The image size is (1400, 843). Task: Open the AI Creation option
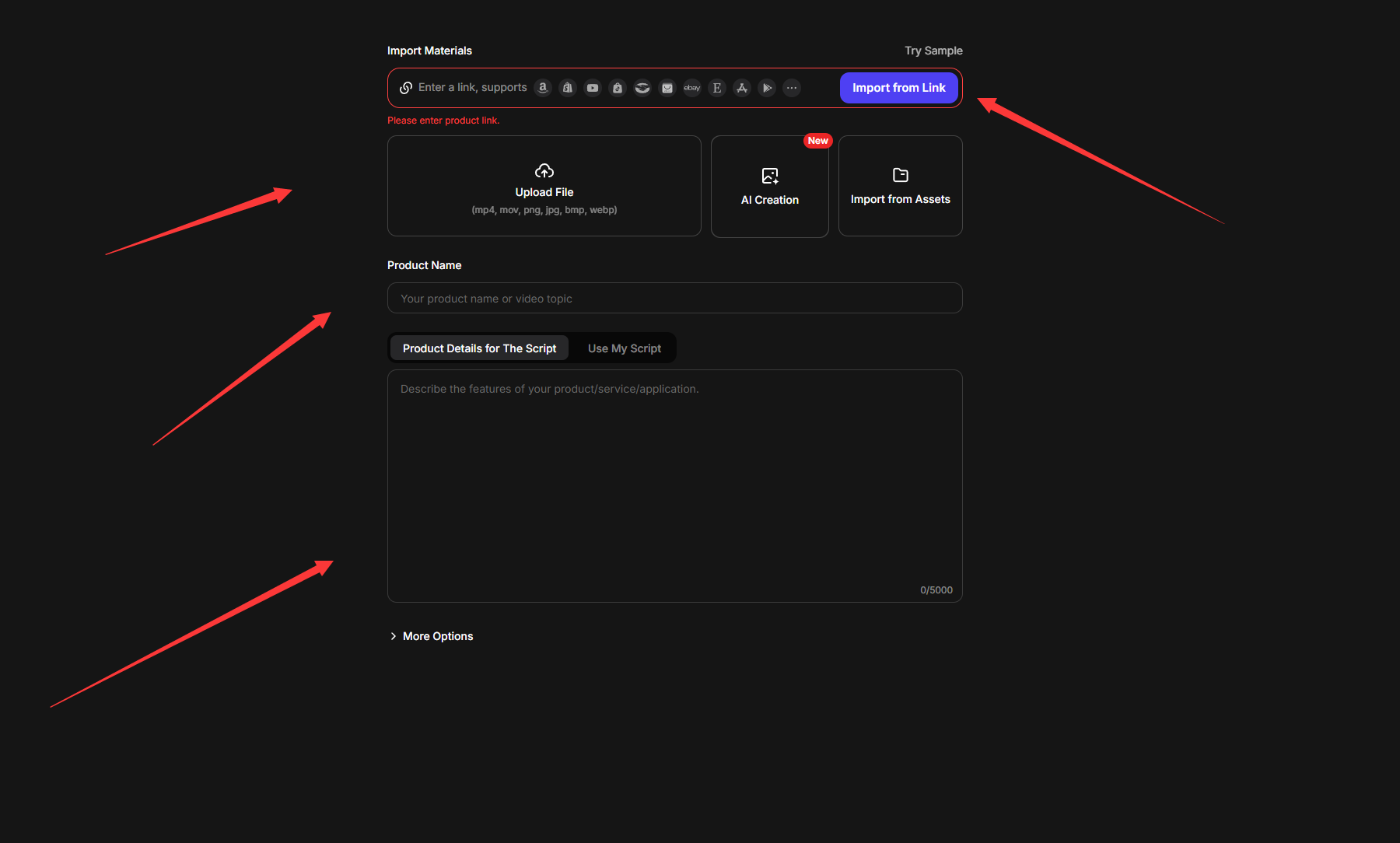click(770, 187)
